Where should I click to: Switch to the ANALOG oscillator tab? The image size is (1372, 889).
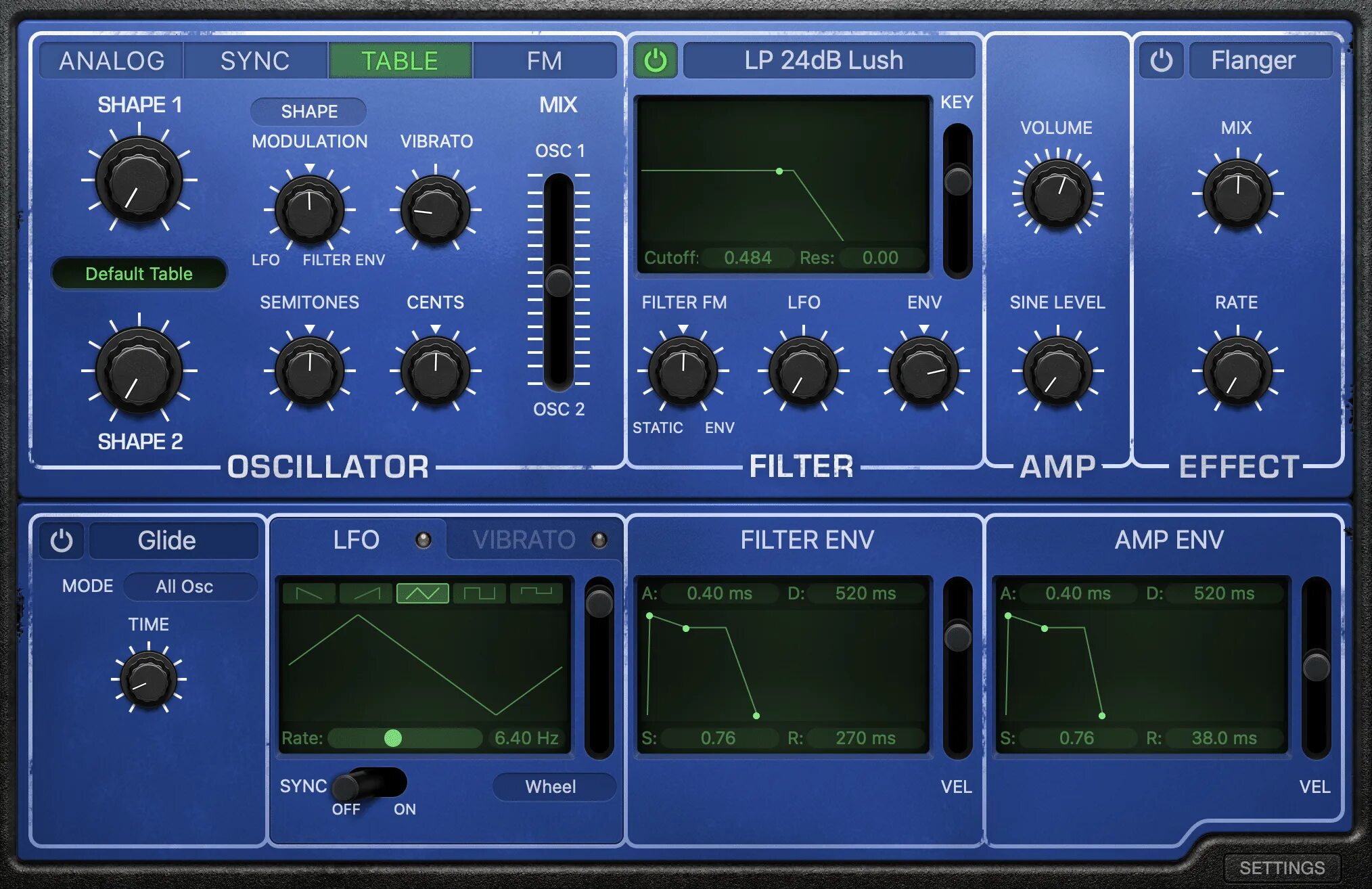point(112,61)
